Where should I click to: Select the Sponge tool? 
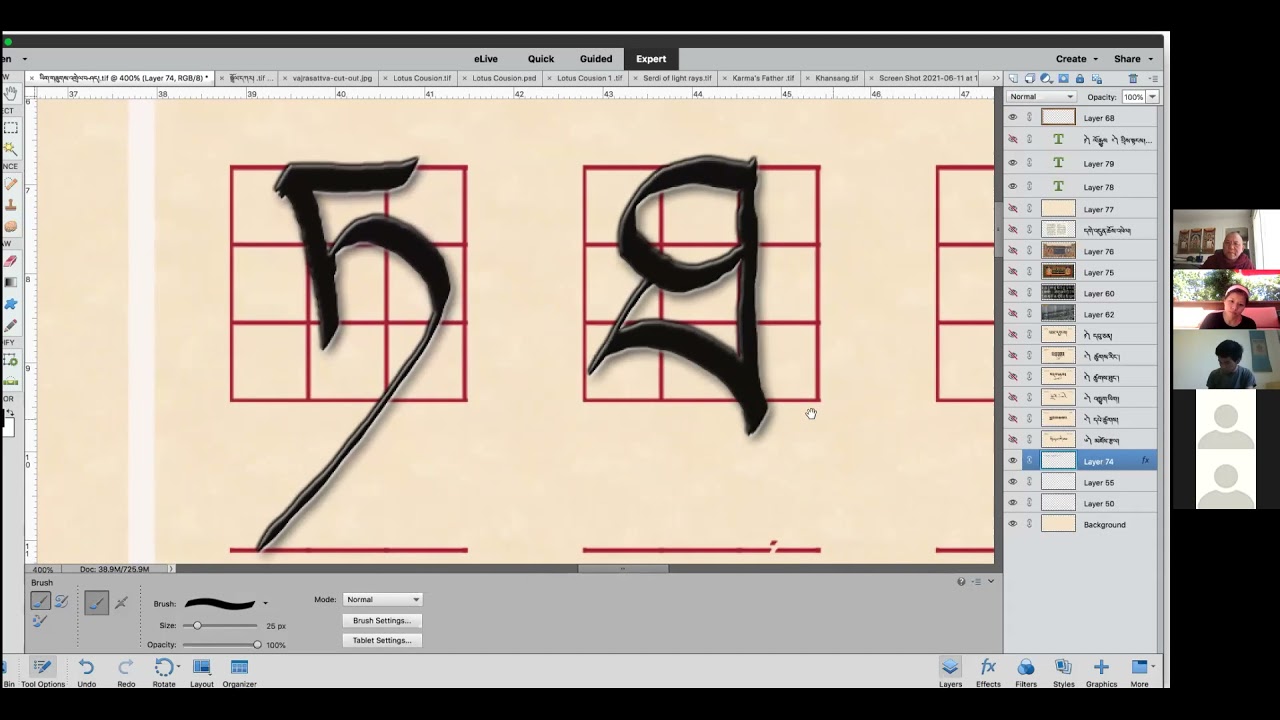(x=10, y=226)
